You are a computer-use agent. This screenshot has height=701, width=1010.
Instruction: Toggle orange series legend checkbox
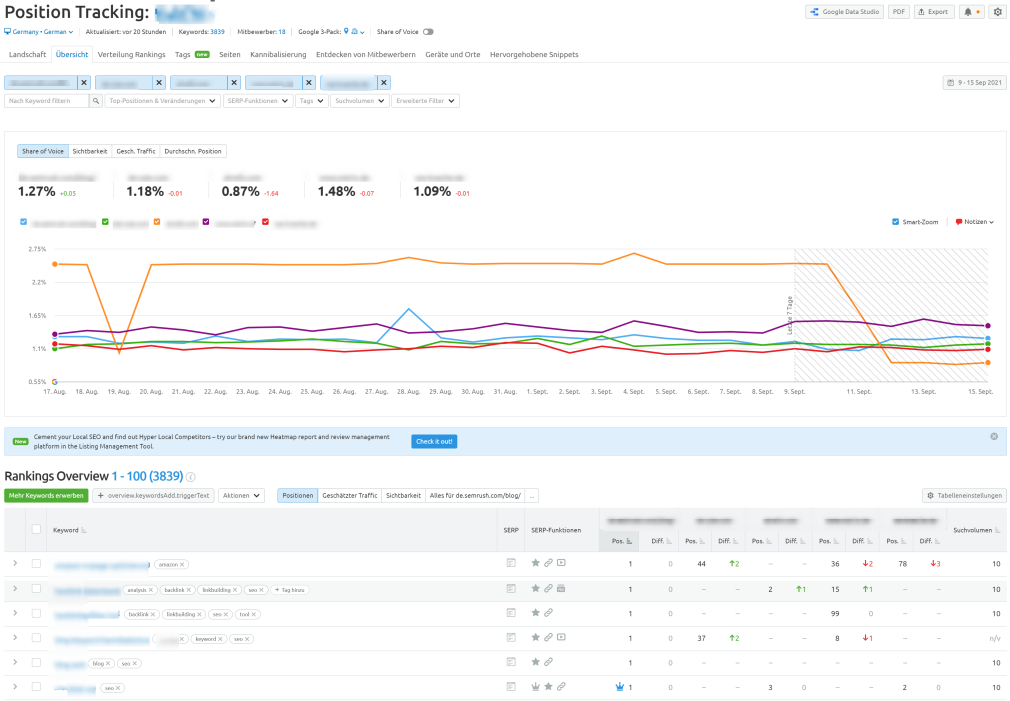pos(157,222)
